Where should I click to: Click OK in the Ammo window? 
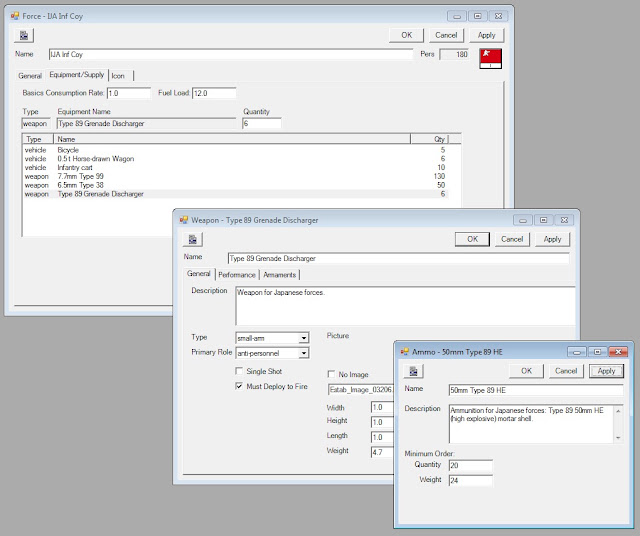tap(527, 371)
